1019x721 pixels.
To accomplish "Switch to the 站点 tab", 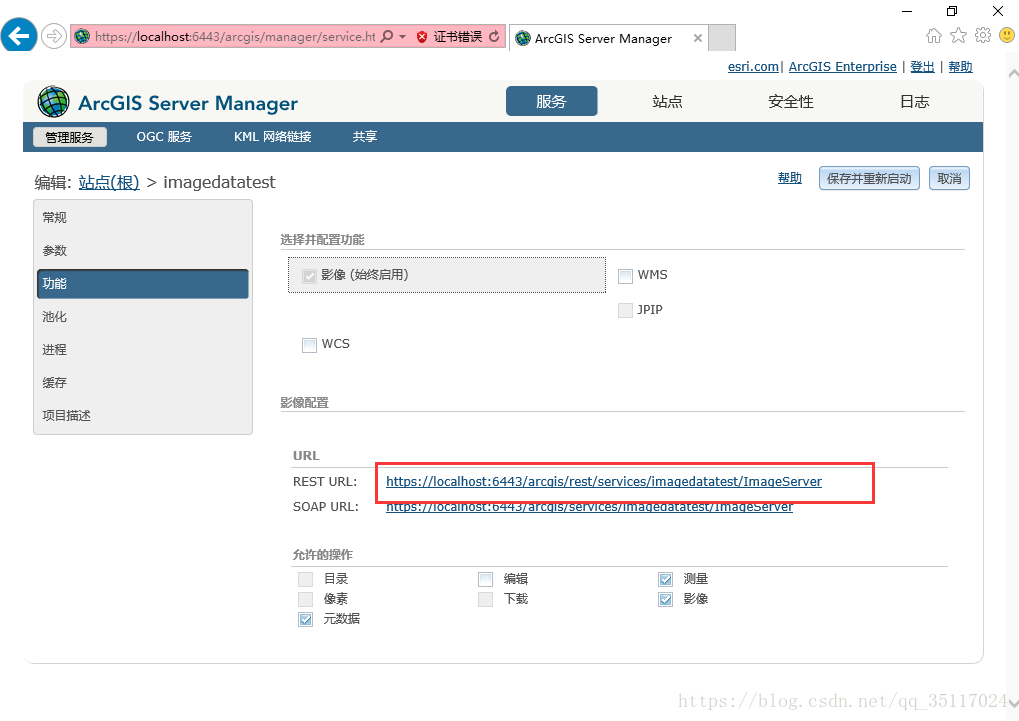I will 667,101.
